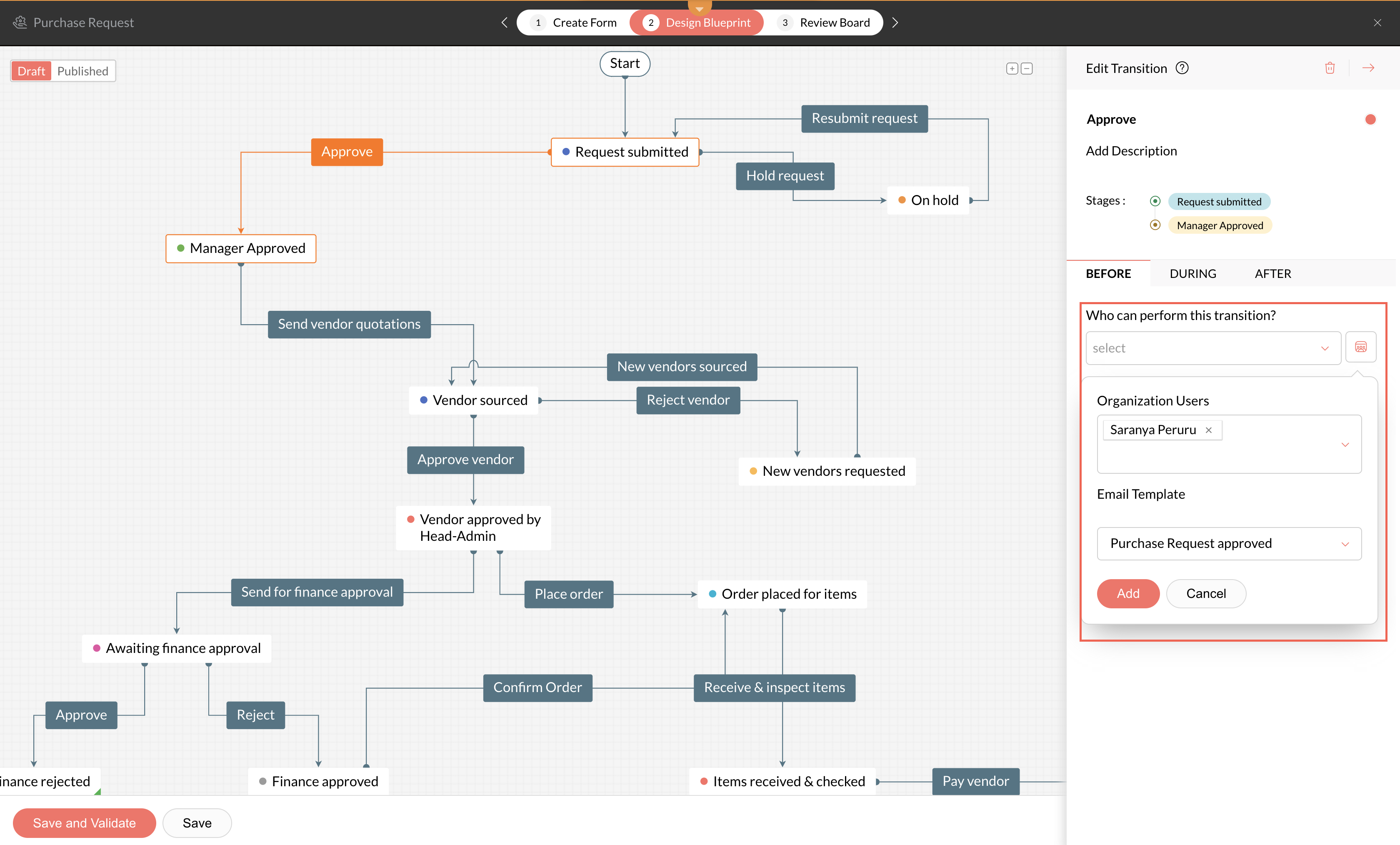Click the collapse panel arrow icon

[1368, 68]
